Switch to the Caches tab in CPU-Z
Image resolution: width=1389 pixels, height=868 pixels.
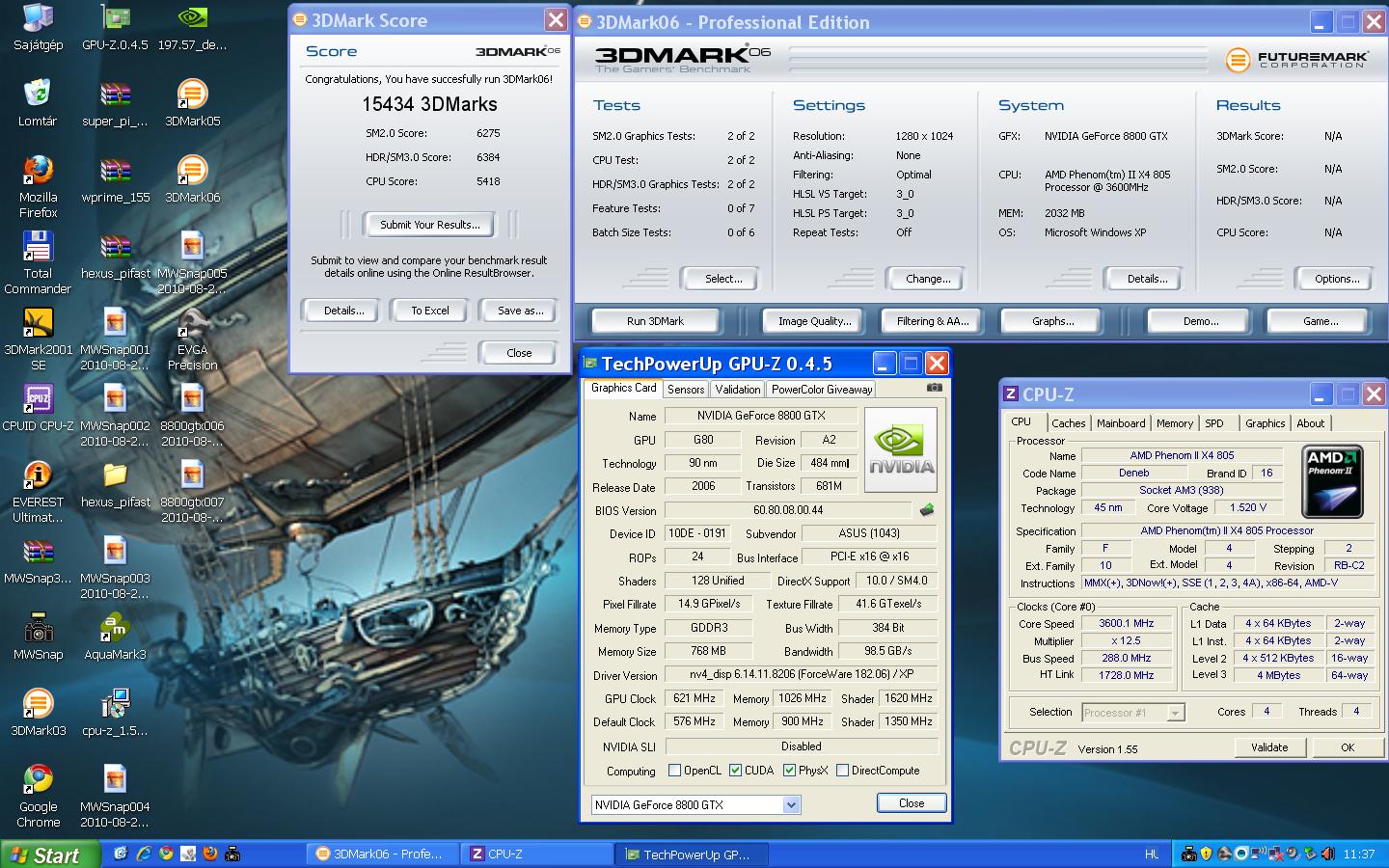pos(1068,423)
